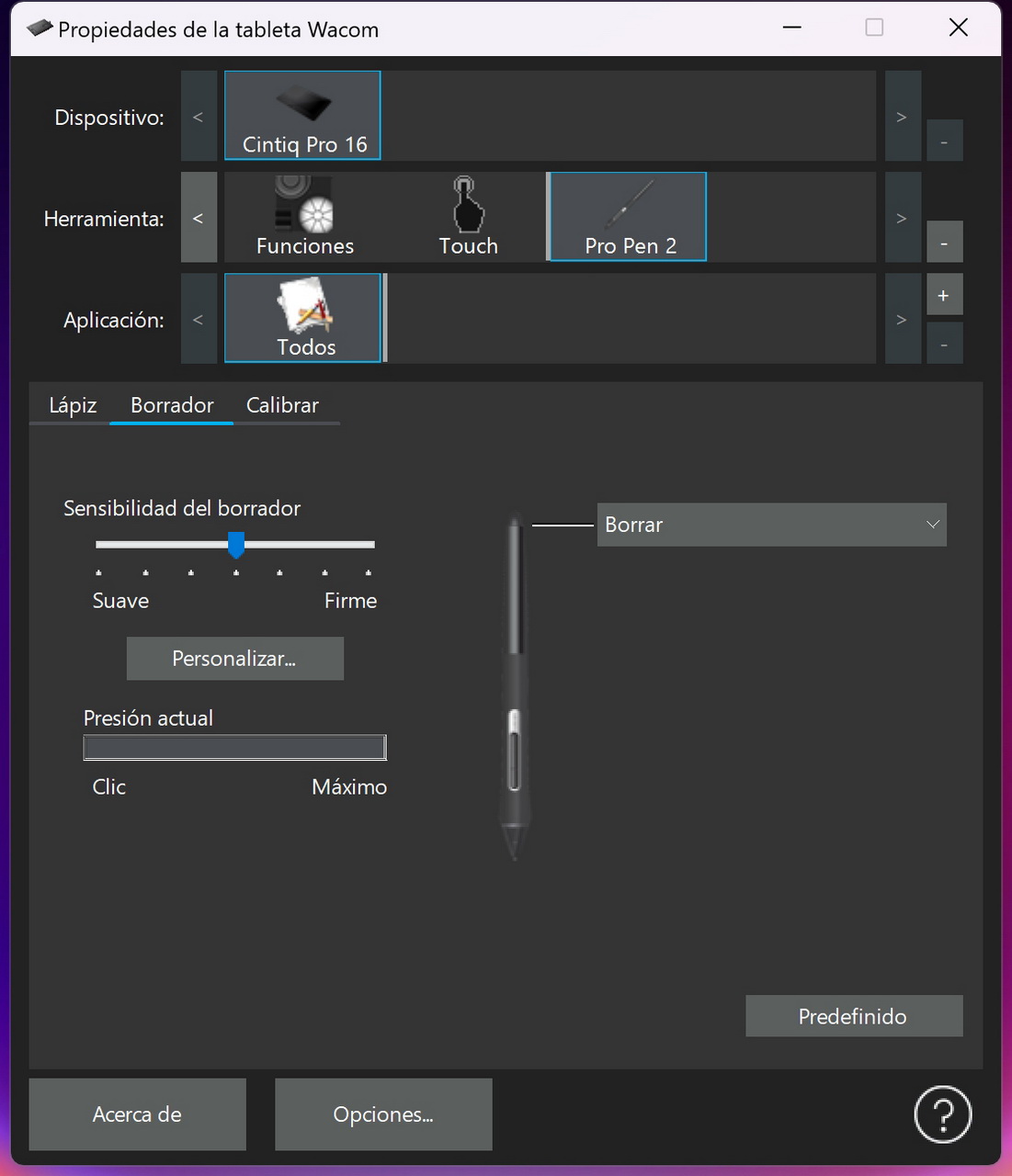Switch to the Lápiz tab
The height and width of the screenshot is (1176, 1012).
coord(73,405)
